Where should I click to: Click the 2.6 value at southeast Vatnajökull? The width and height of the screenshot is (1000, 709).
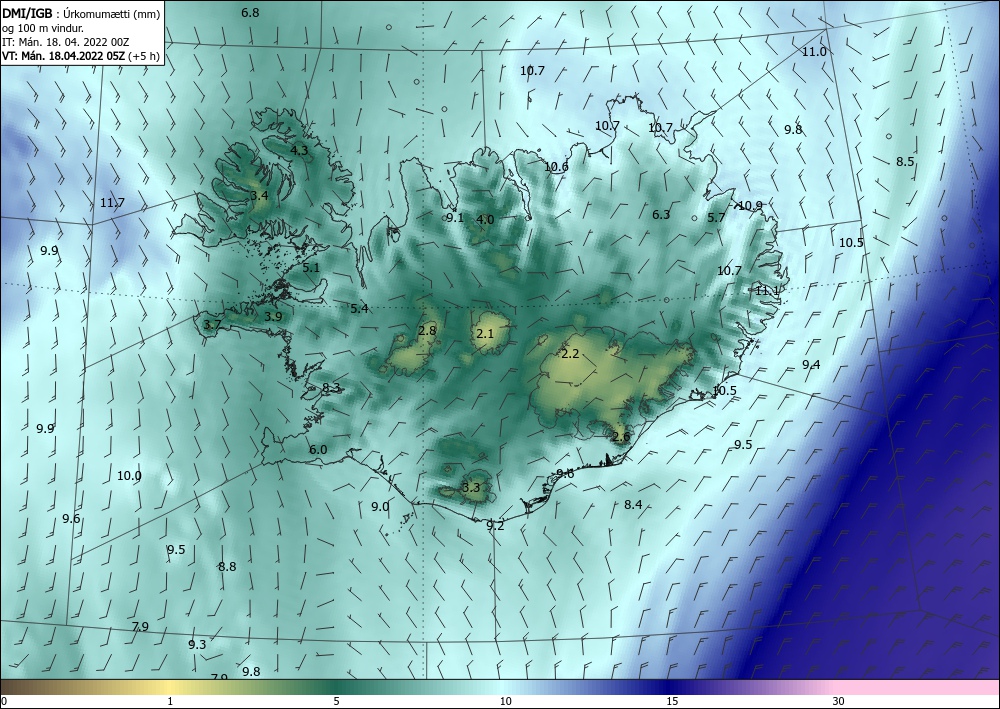tap(621, 437)
